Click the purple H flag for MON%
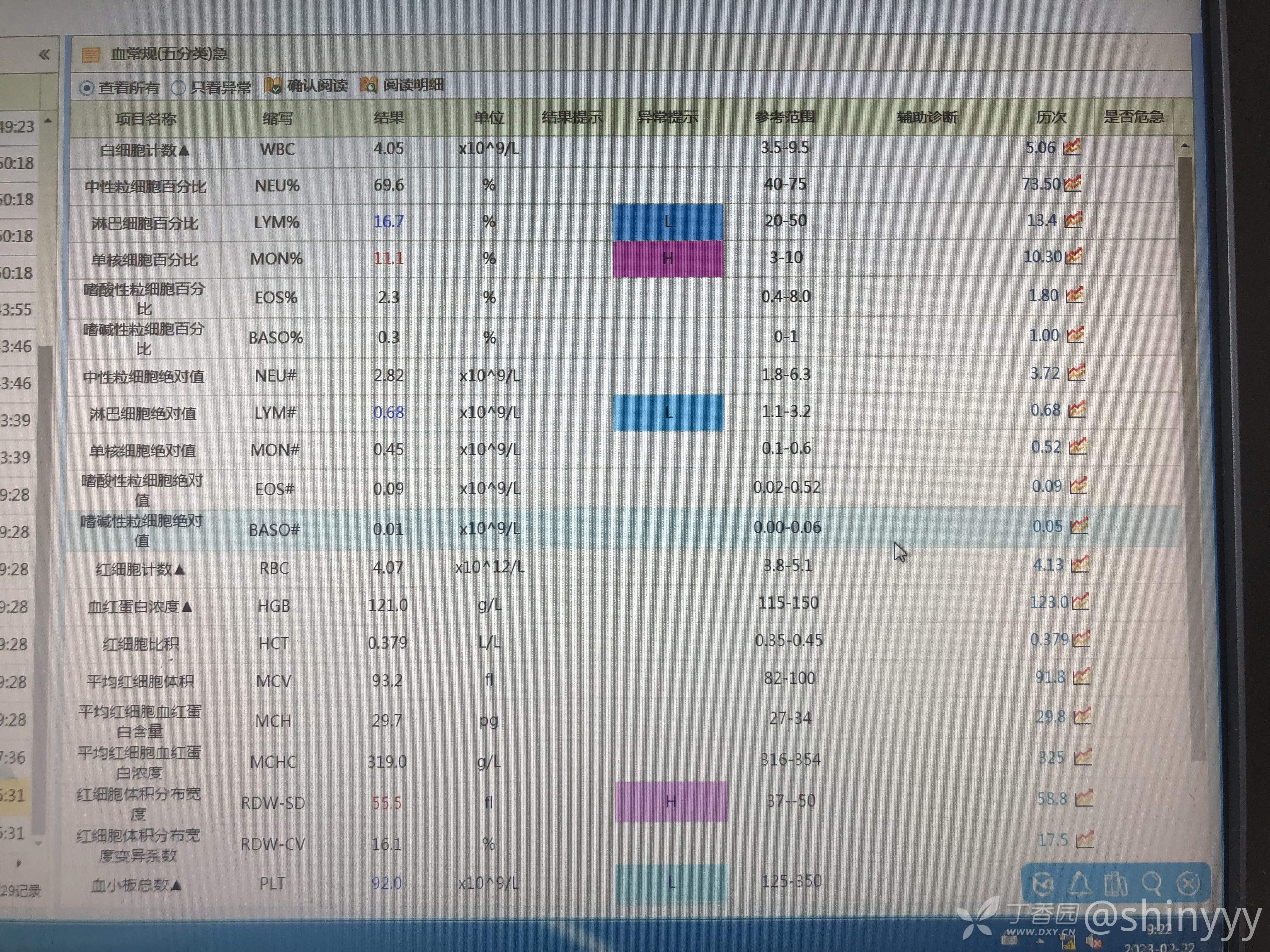 (x=668, y=258)
